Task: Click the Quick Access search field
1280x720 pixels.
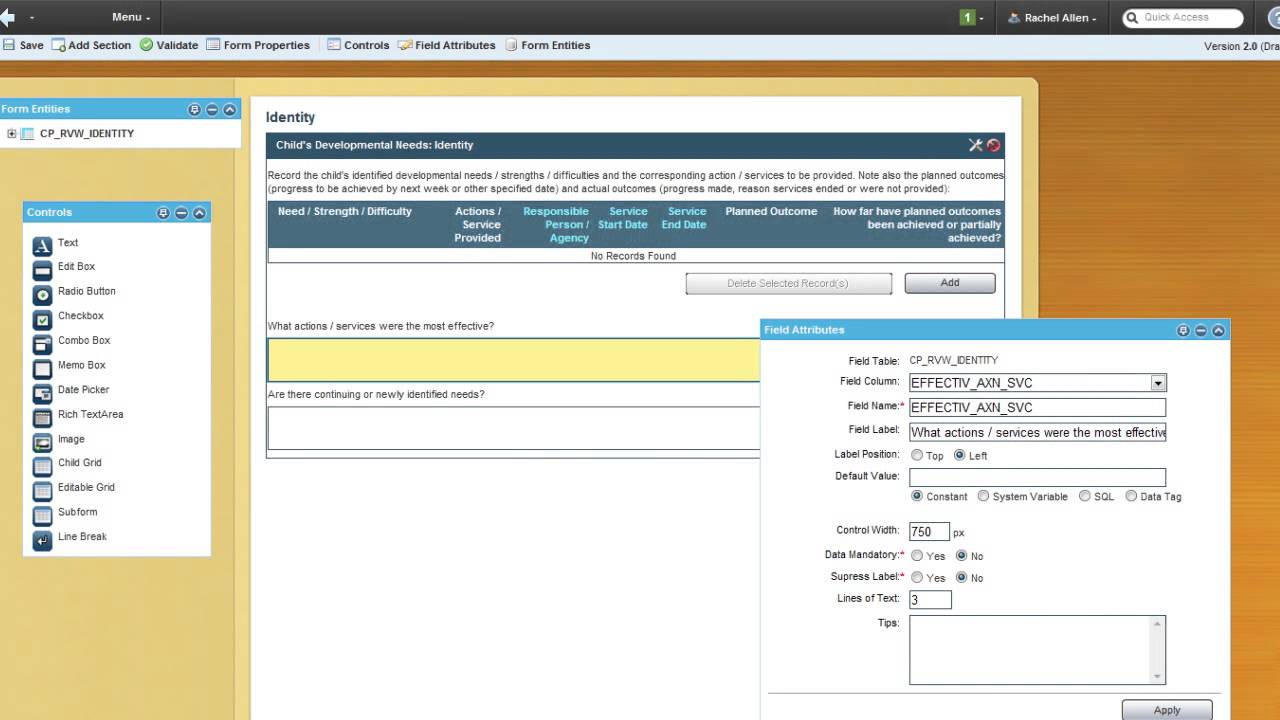Action: pyautogui.click(x=1183, y=17)
